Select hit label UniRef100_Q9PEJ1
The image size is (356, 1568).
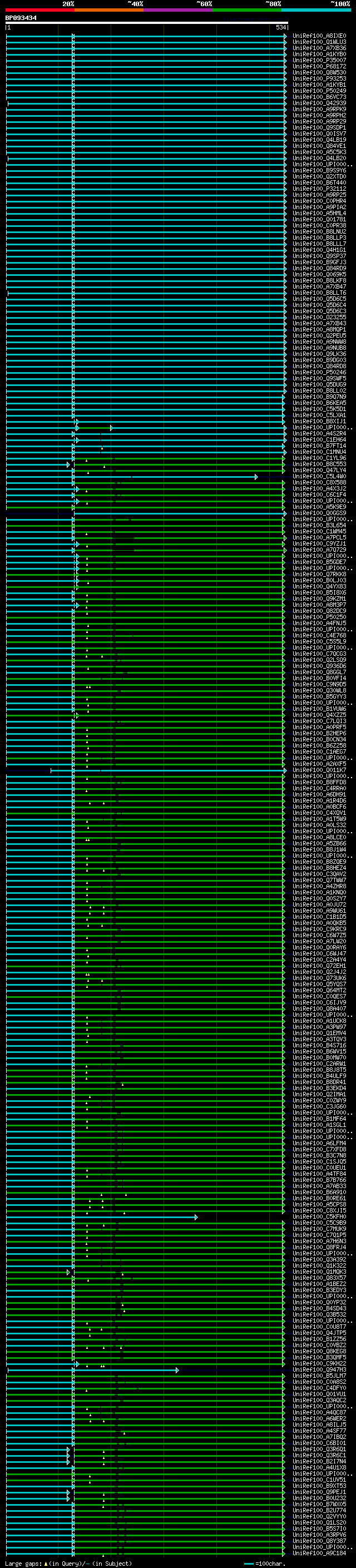pos(319,1492)
